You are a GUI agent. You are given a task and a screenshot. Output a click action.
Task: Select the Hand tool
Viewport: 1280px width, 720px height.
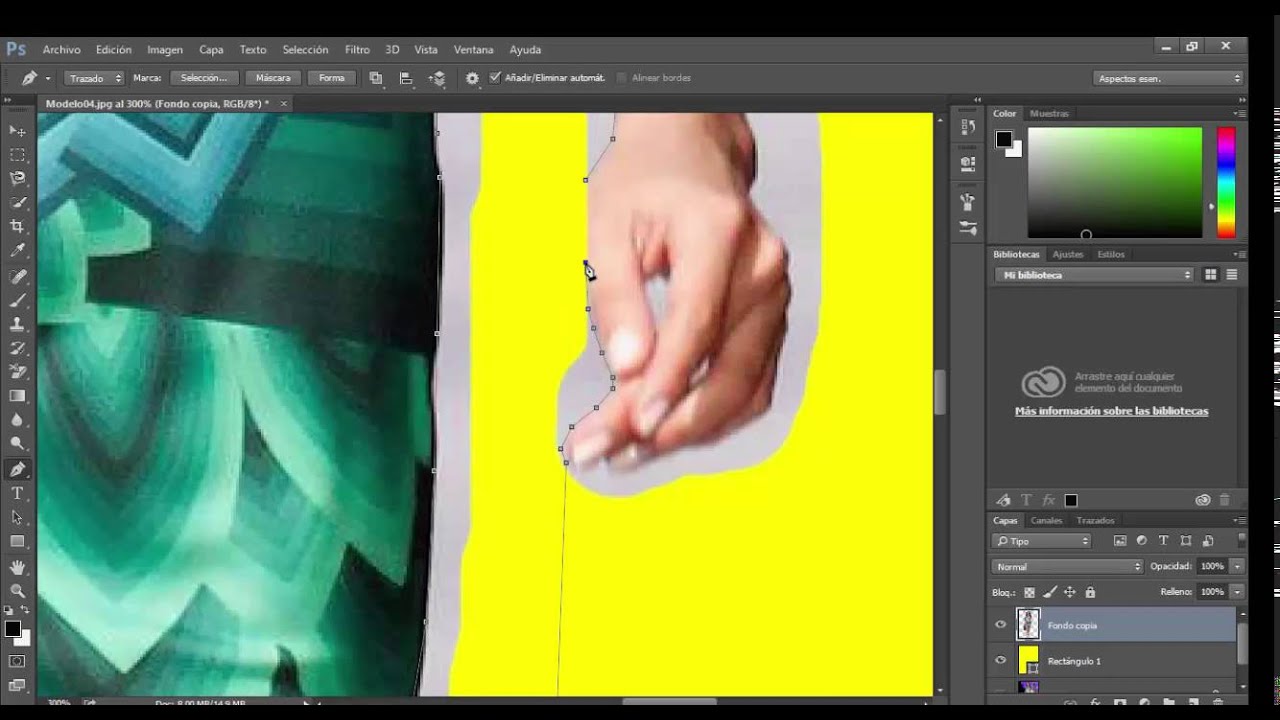pyautogui.click(x=17, y=566)
